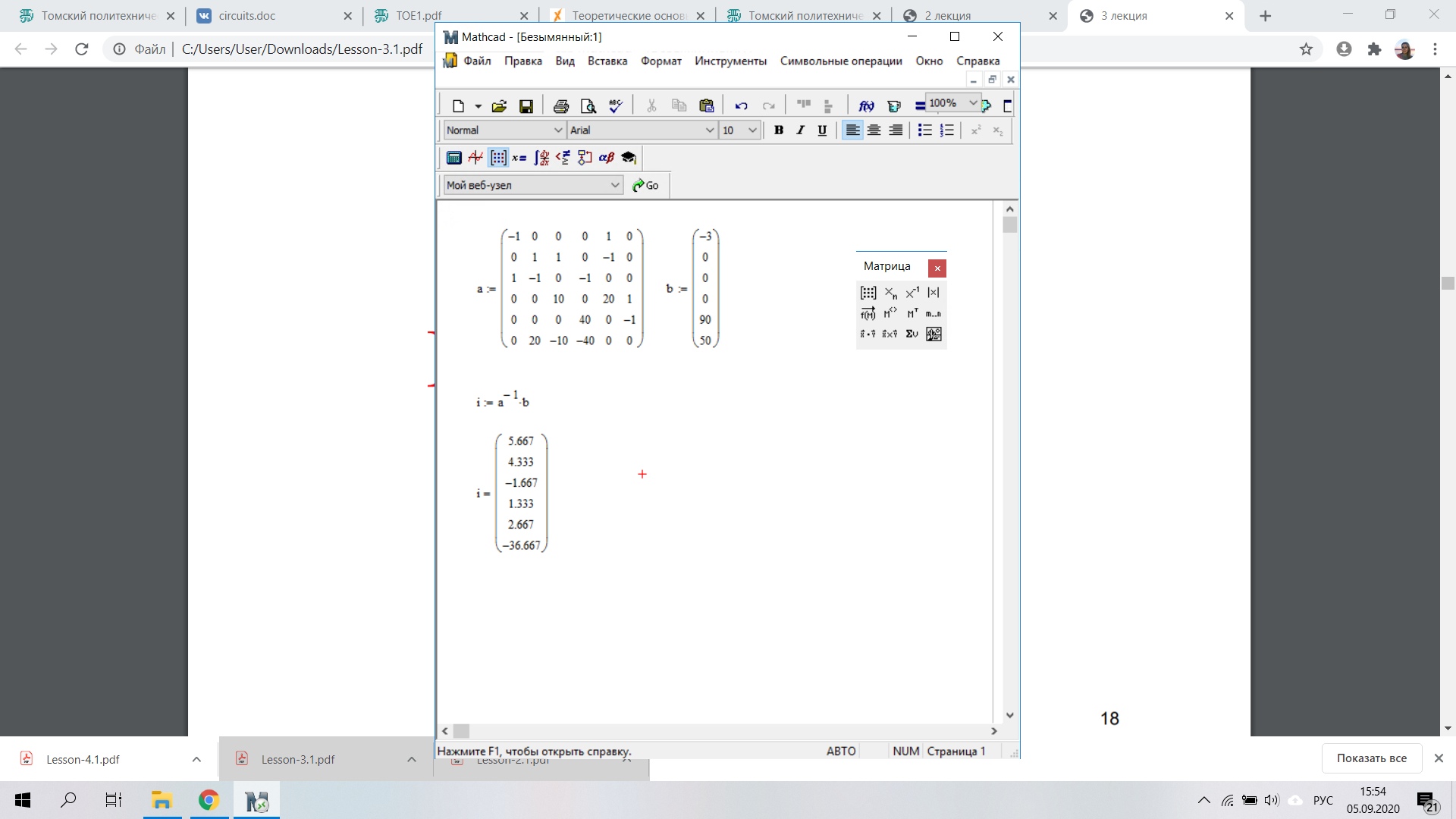Open the Вставка menu
The height and width of the screenshot is (819, 1456).
(607, 61)
